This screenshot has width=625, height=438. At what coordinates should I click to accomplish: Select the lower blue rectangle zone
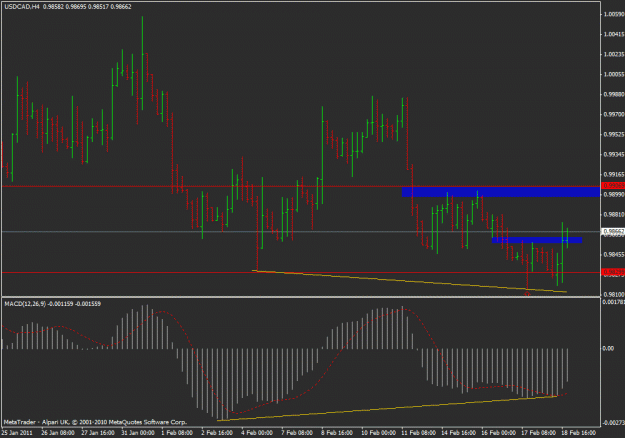pos(537,240)
